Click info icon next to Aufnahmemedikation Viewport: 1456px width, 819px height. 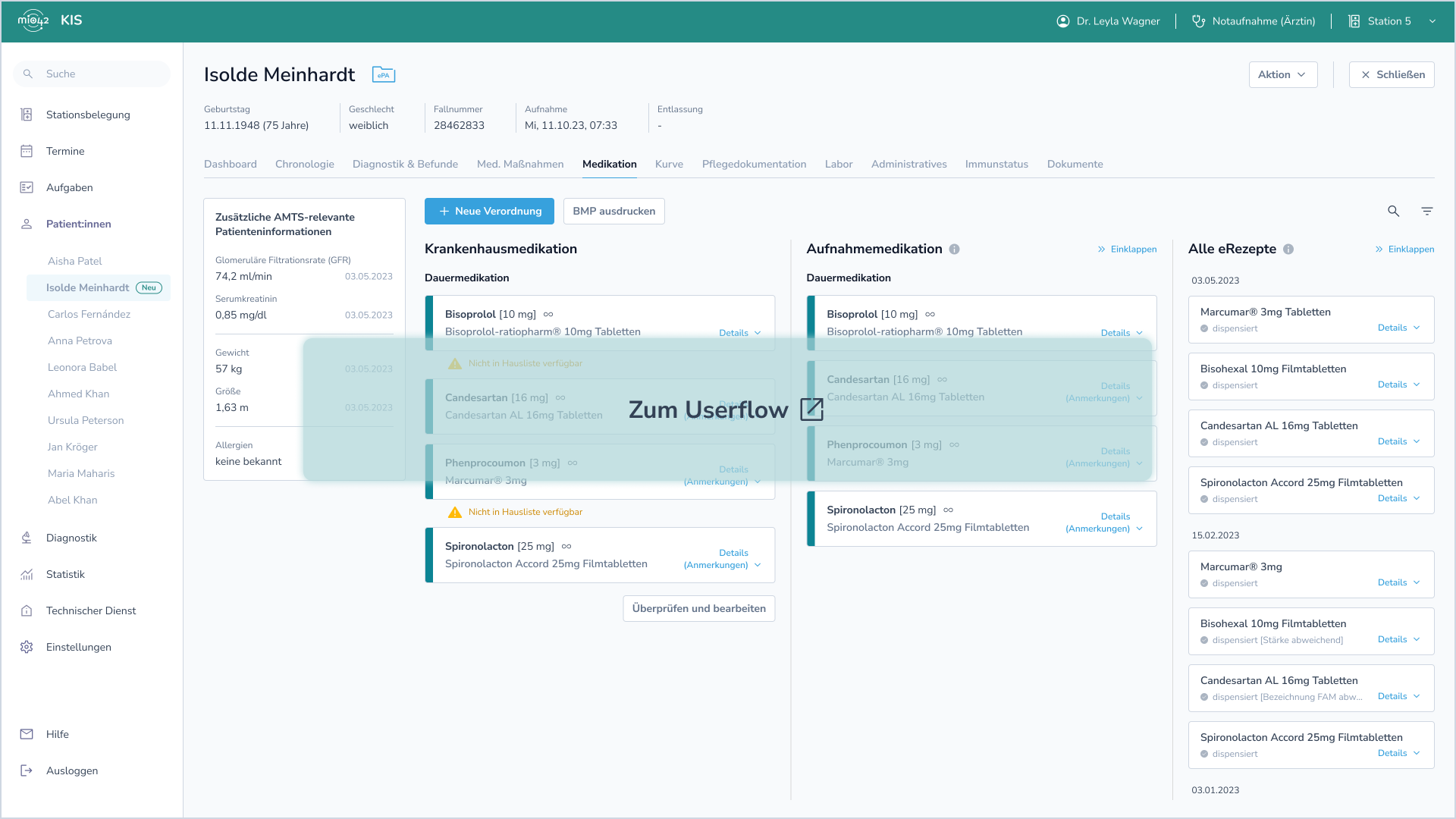coord(954,249)
